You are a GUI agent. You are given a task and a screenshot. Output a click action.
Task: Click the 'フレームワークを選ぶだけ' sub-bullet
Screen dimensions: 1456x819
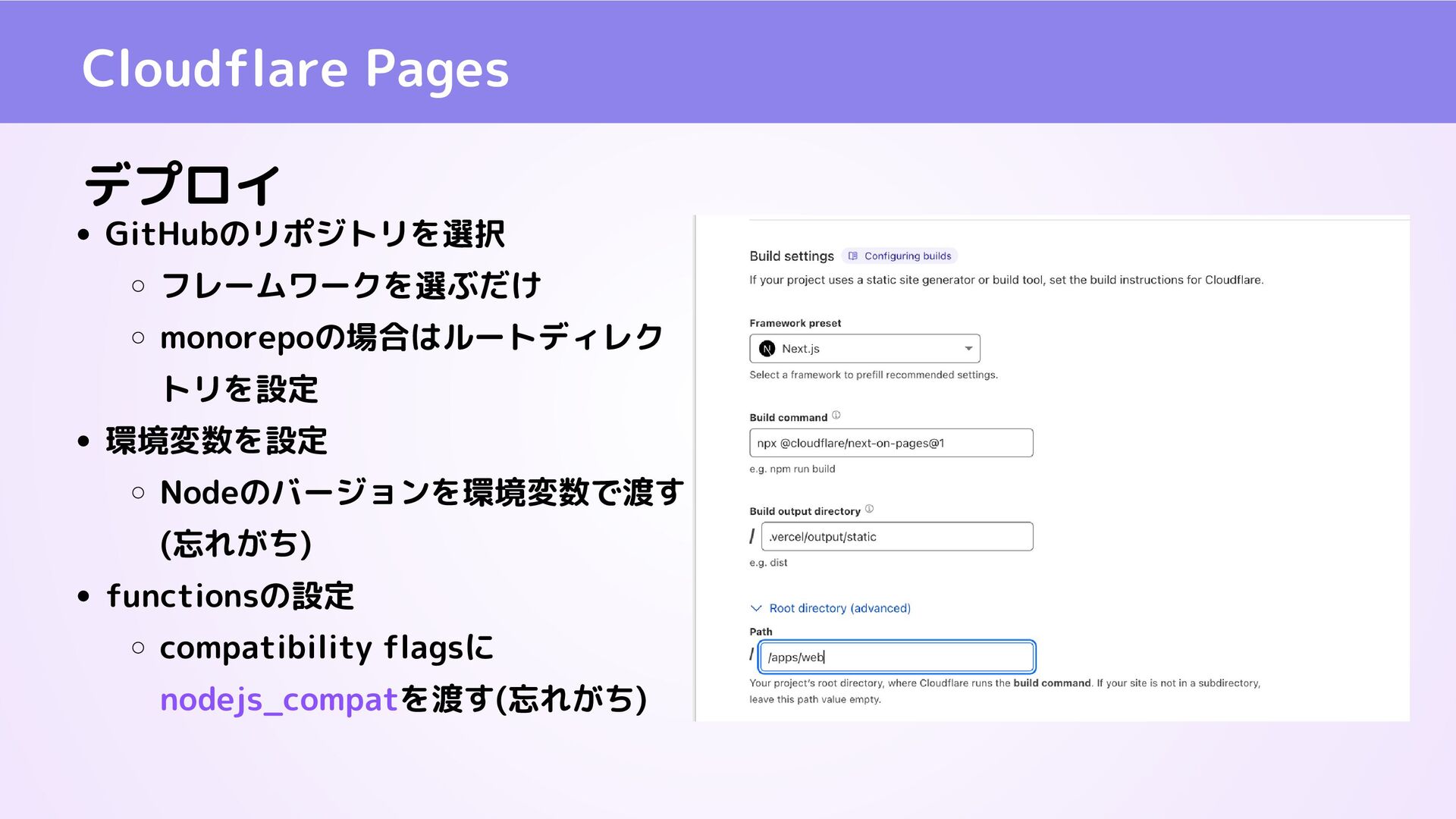pyautogui.click(x=350, y=286)
